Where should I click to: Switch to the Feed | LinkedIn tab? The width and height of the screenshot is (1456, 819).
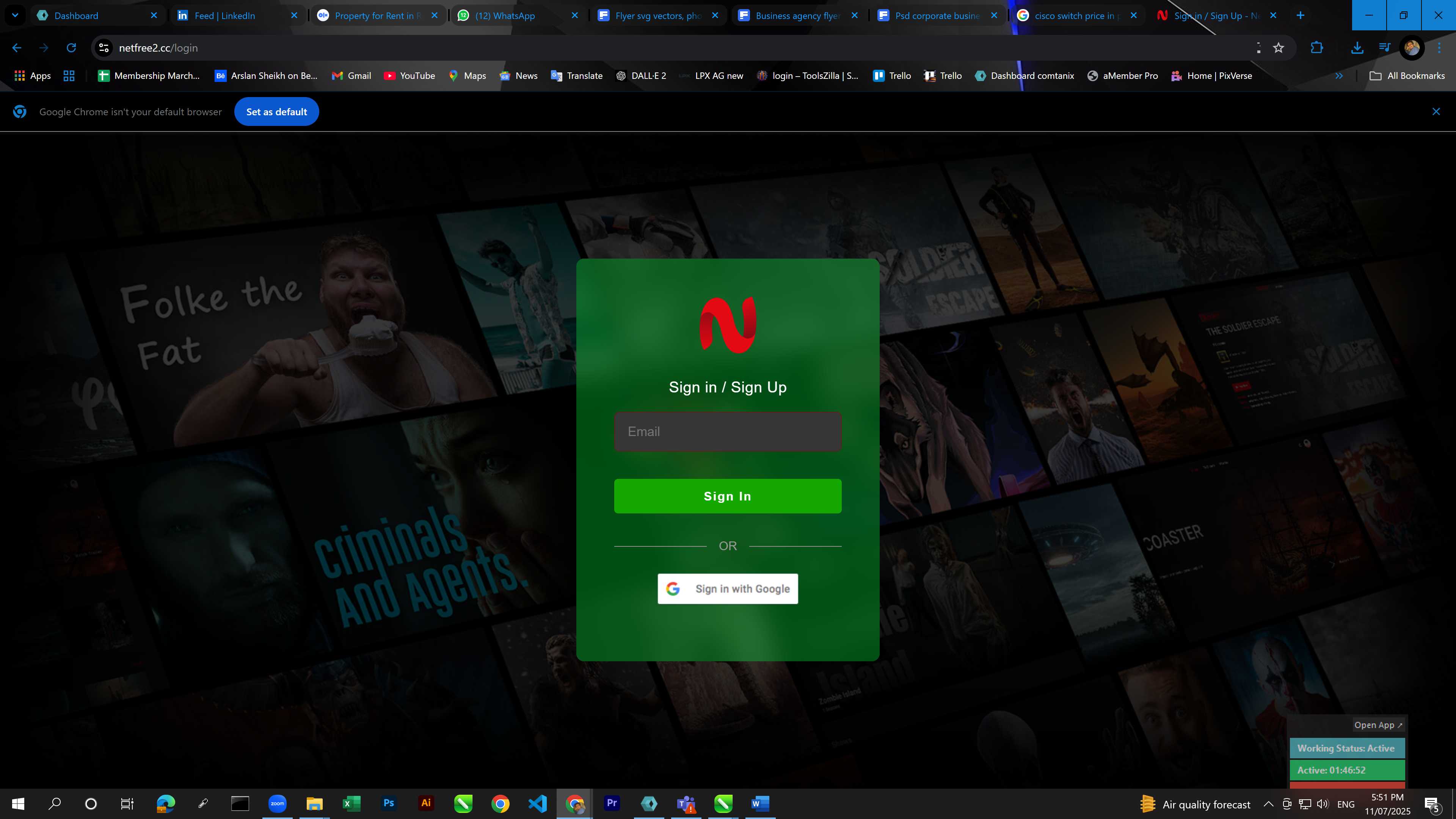(x=237, y=15)
